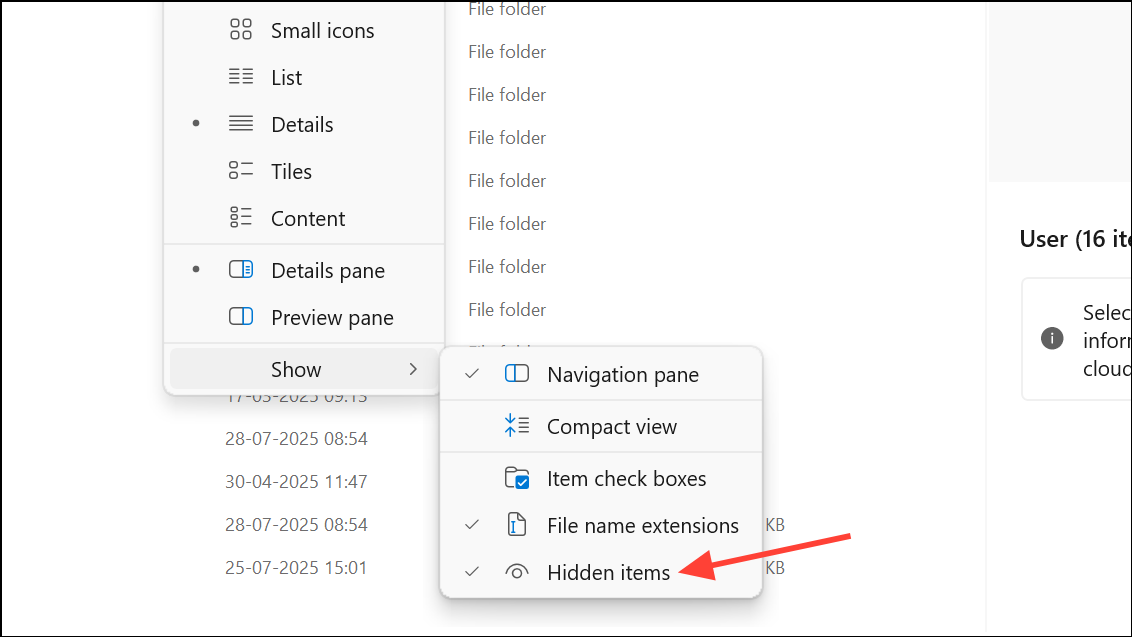Uncheck the Navigation pane option
Screen dimensions: 1132x637
pos(601,374)
